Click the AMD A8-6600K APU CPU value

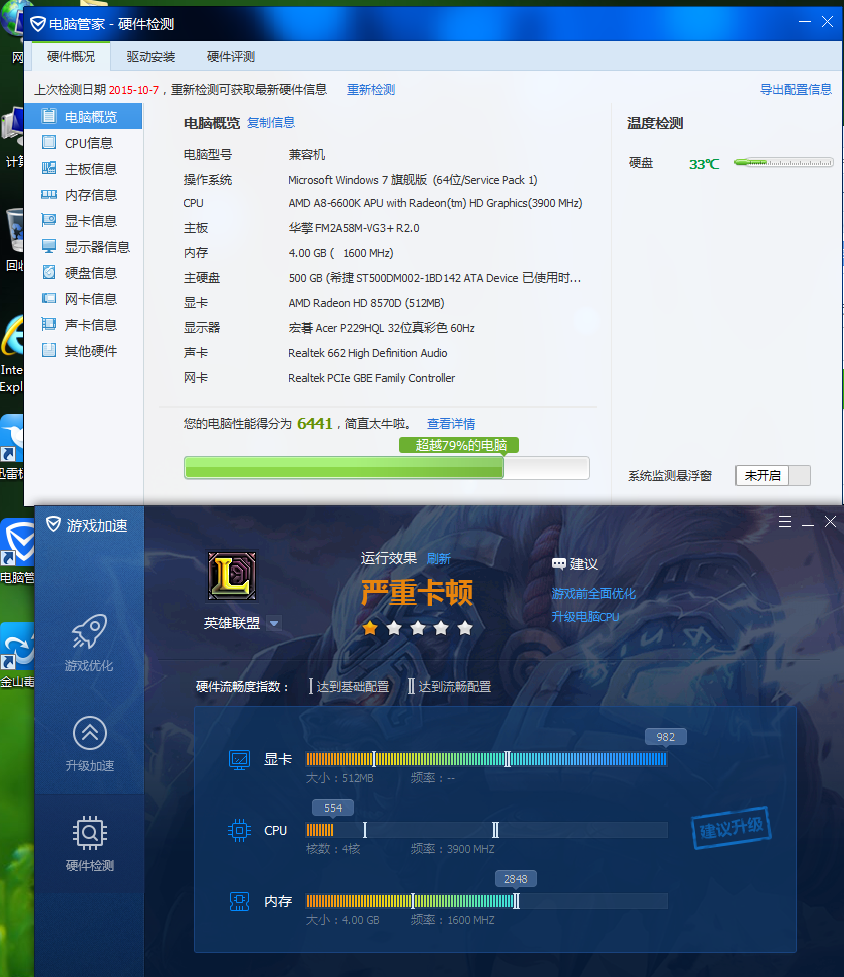(435, 203)
